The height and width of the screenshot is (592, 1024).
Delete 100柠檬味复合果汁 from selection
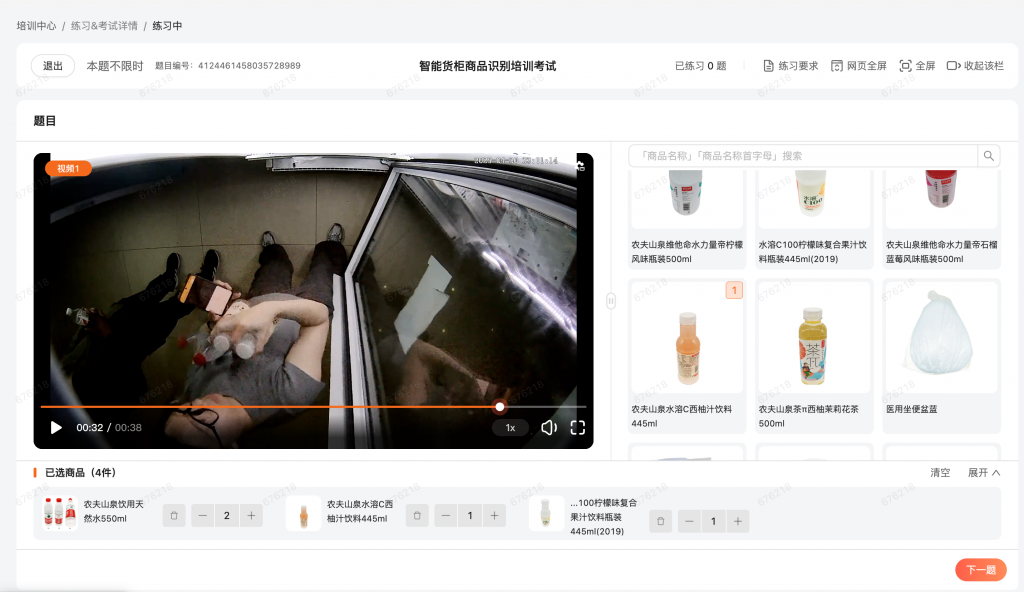pos(660,521)
